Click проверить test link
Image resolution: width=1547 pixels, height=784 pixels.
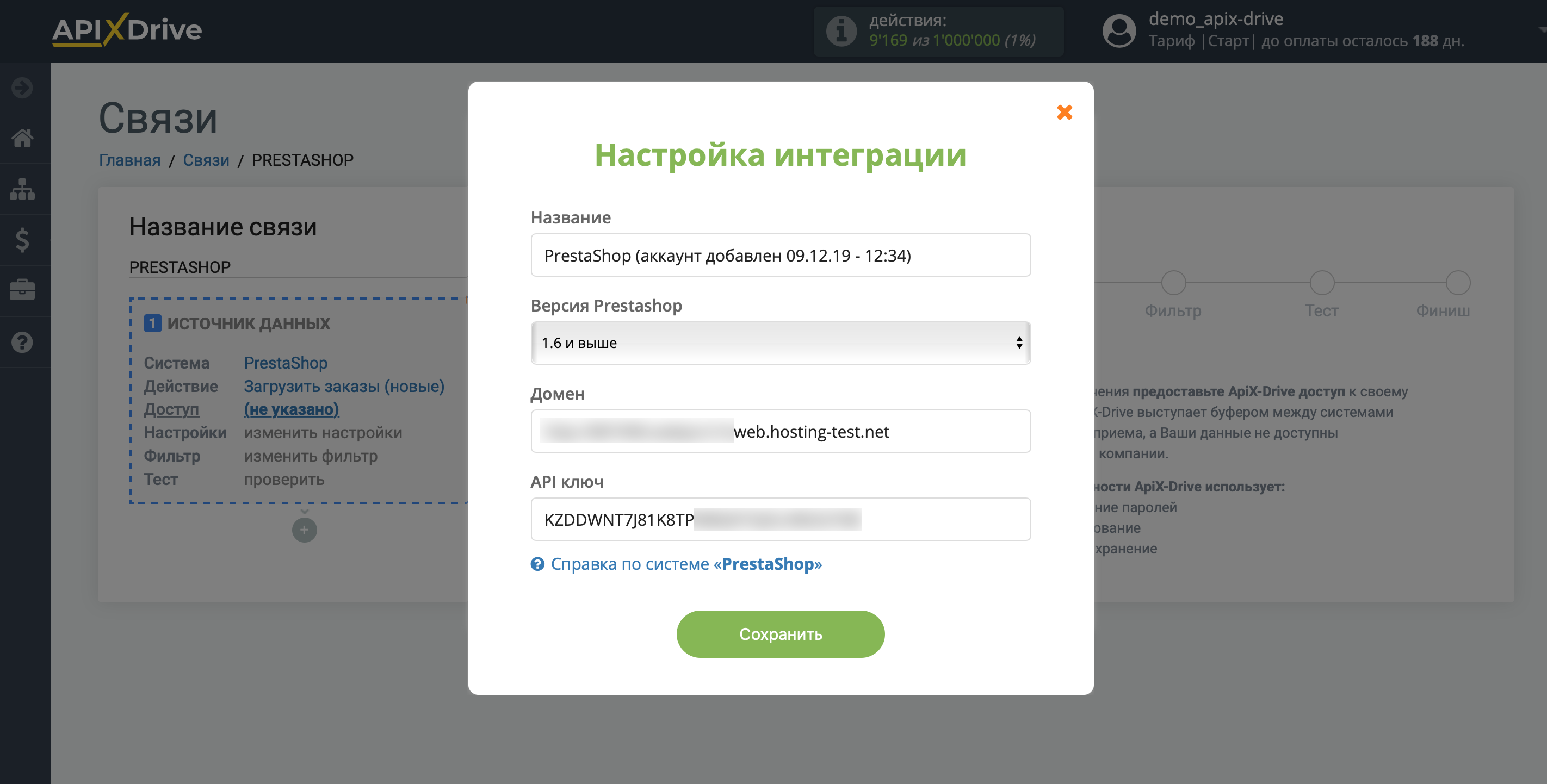coord(284,480)
